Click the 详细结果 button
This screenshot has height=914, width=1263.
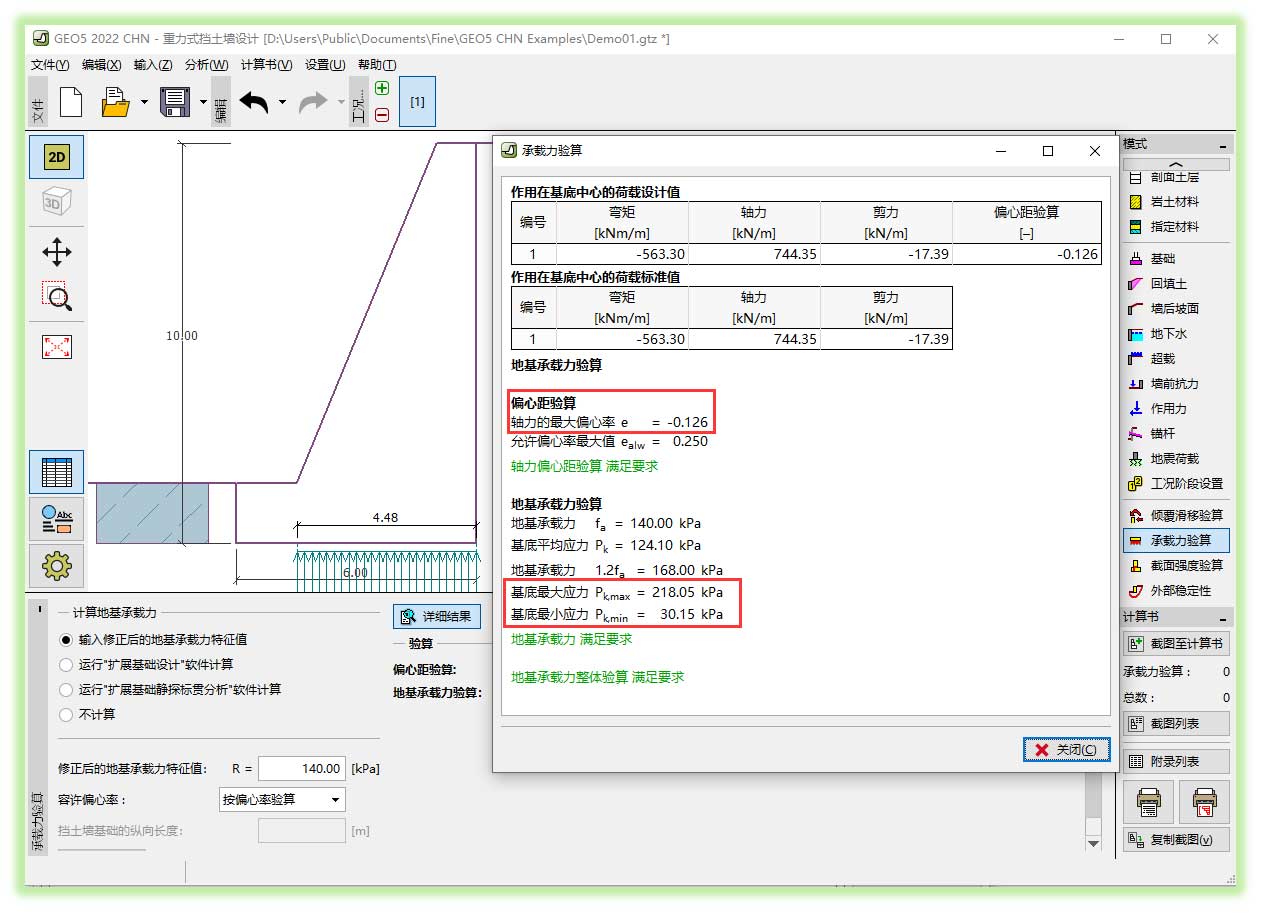(437, 617)
